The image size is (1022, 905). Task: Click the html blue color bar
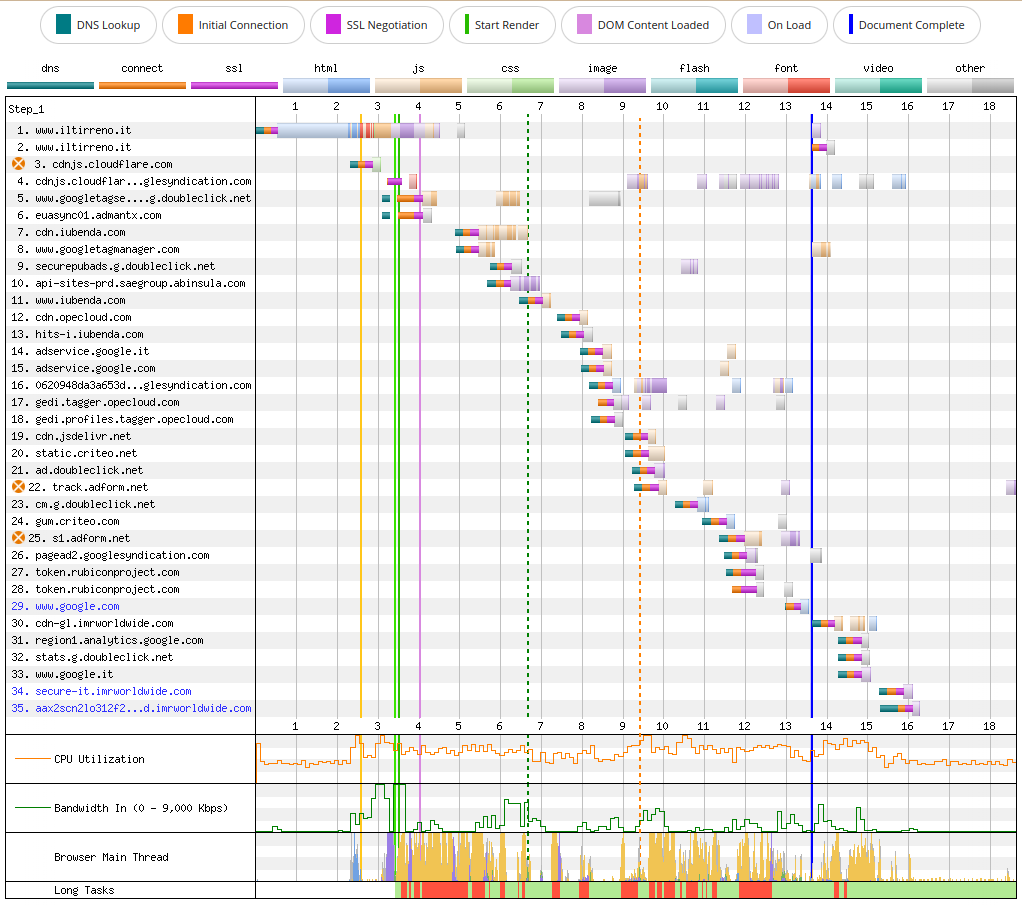pos(327,85)
